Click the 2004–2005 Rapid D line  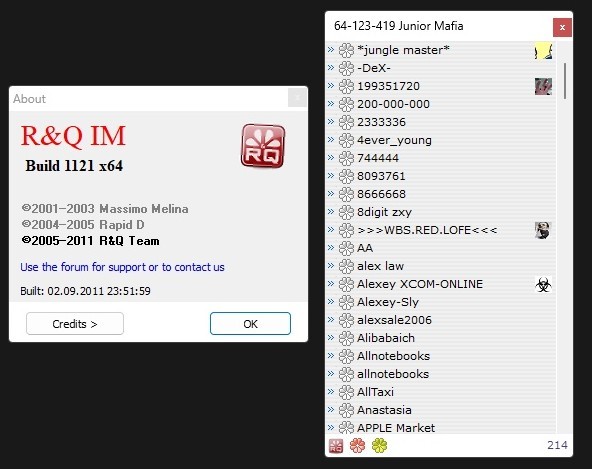83,225
